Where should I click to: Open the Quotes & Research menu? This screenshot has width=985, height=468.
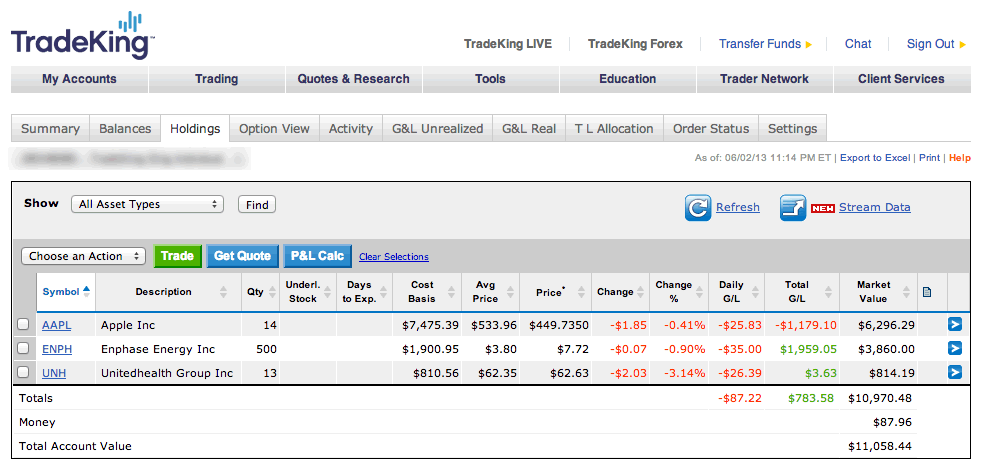(354, 79)
